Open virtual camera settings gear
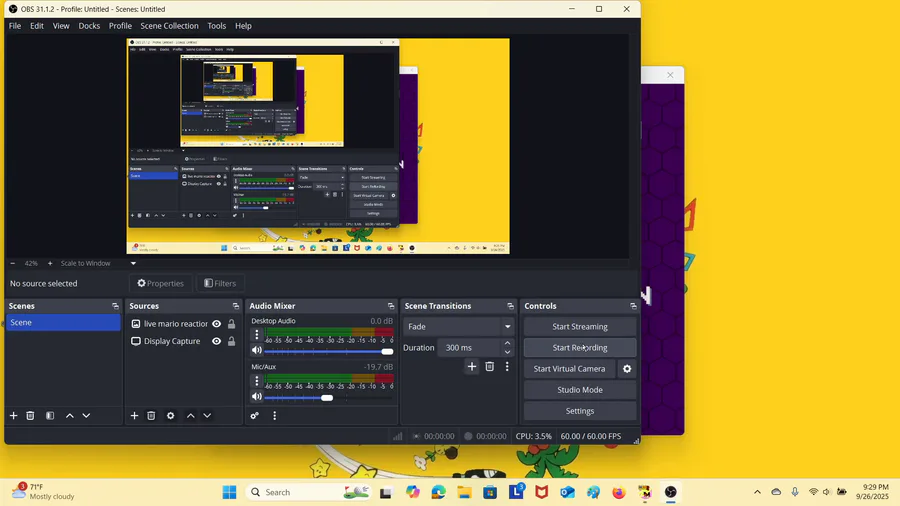The image size is (900, 506). [627, 369]
